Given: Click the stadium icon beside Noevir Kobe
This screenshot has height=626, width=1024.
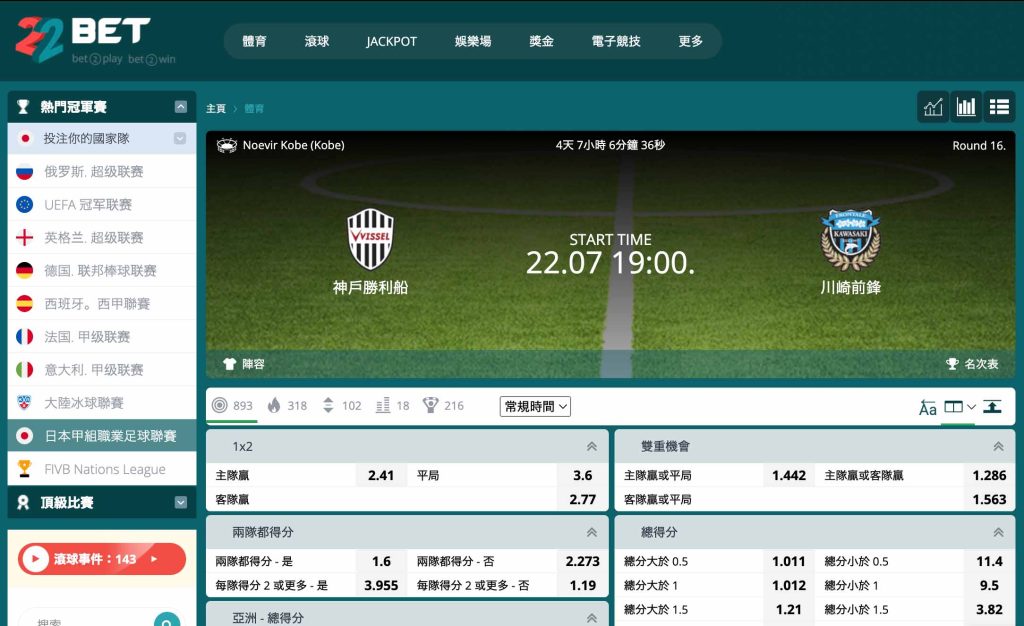Looking at the screenshot, I should (x=227, y=146).
